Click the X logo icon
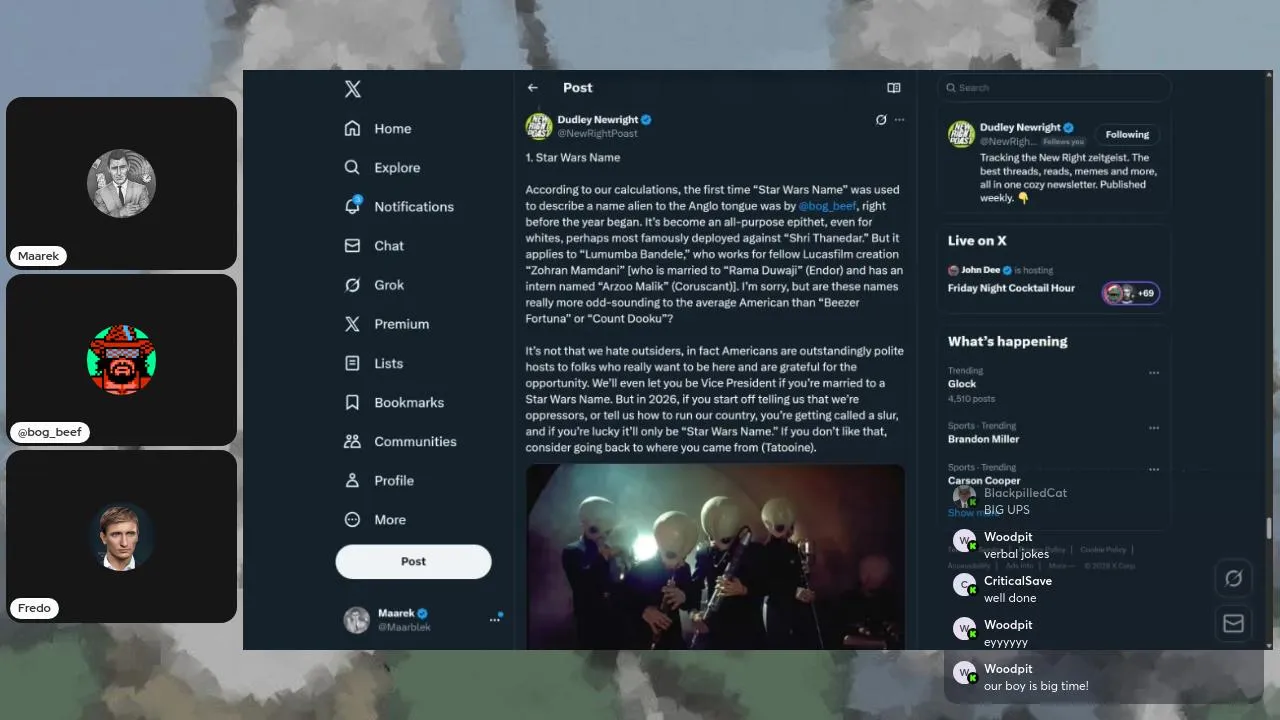Screen dimensions: 1280x720 (352, 89)
